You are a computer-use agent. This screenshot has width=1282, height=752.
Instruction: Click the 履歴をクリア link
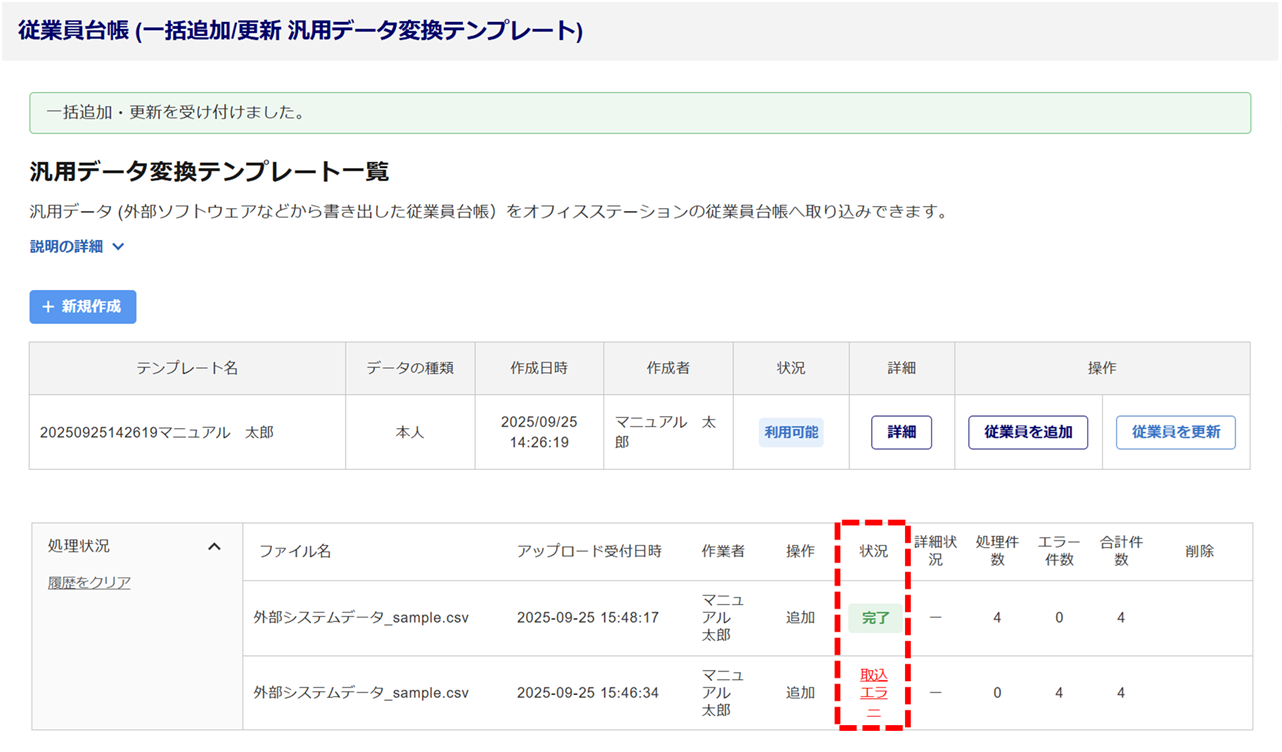coord(89,582)
